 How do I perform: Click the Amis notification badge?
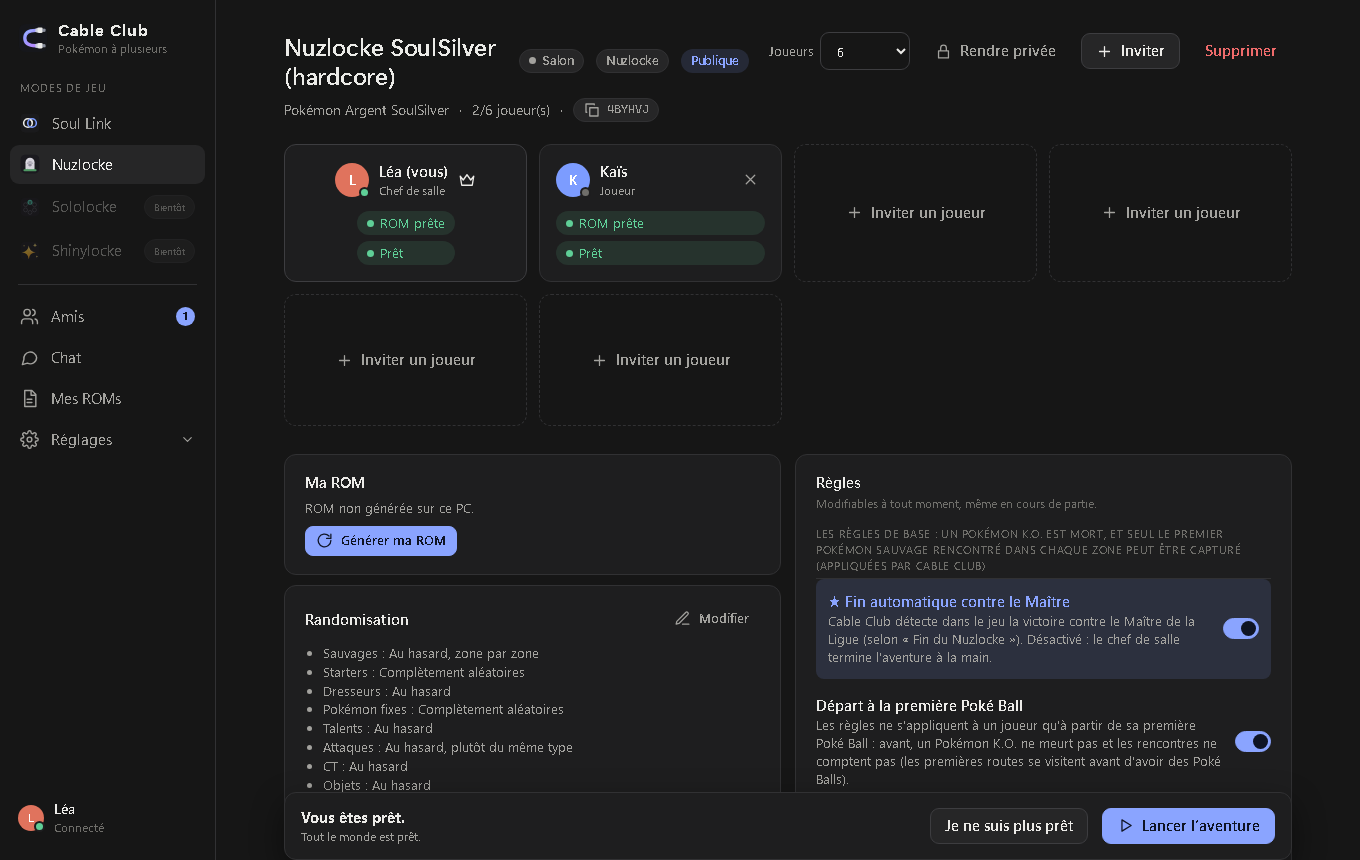185,317
